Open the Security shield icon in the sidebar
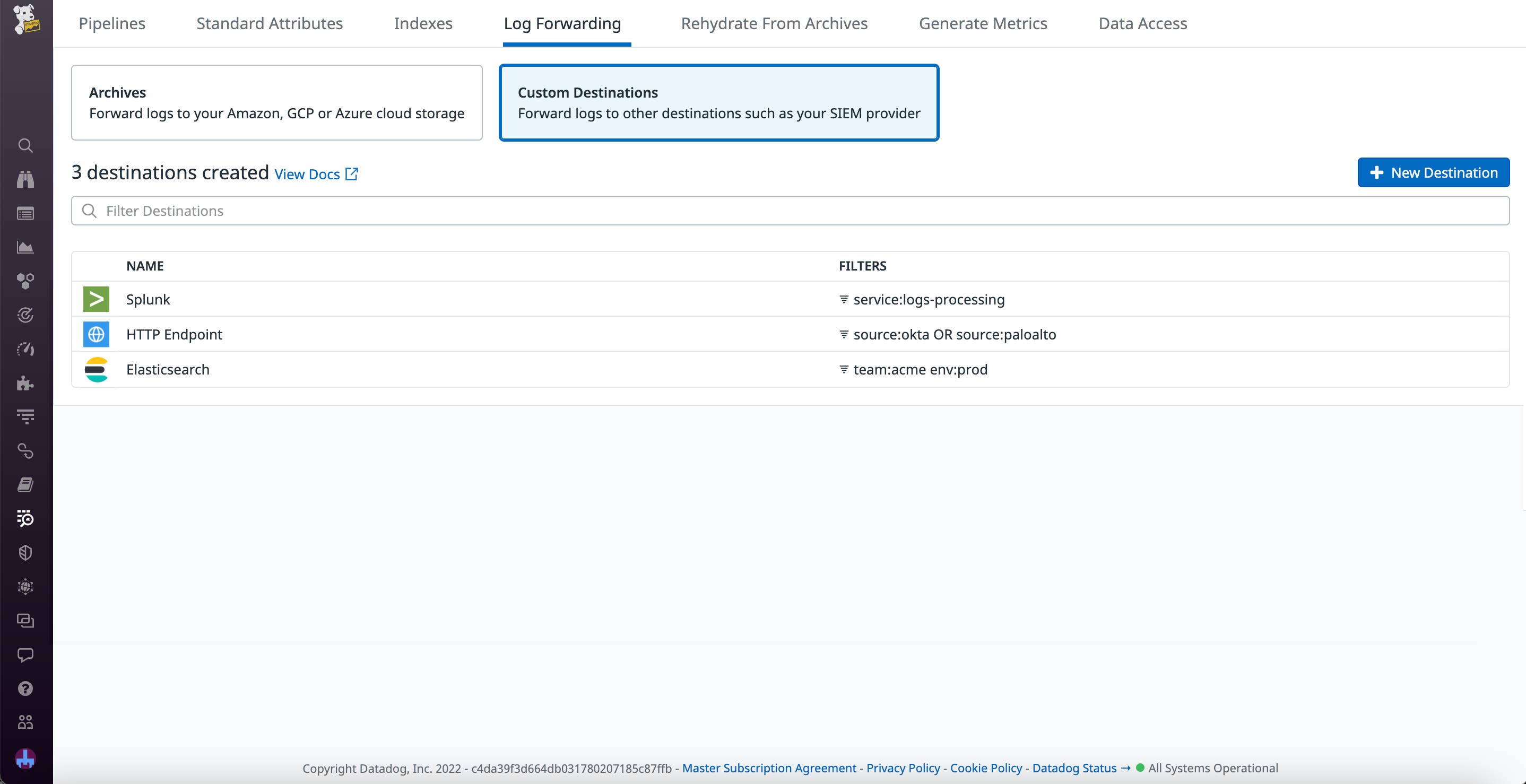1526x784 pixels. coord(25,553)
